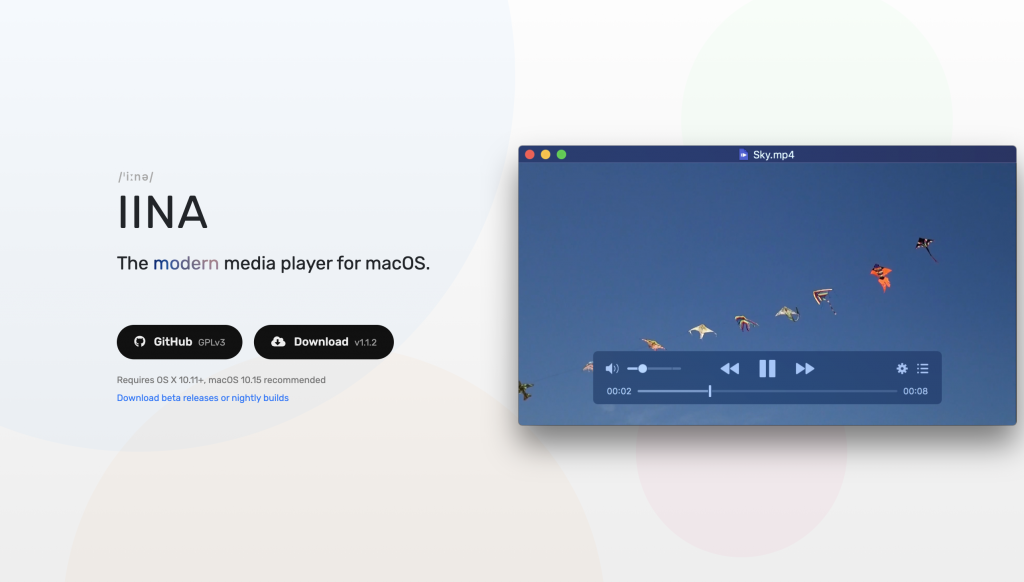1024x582 pixels.
Task: Open the beta releases or nightly builds link
Action: coord(202,398)
